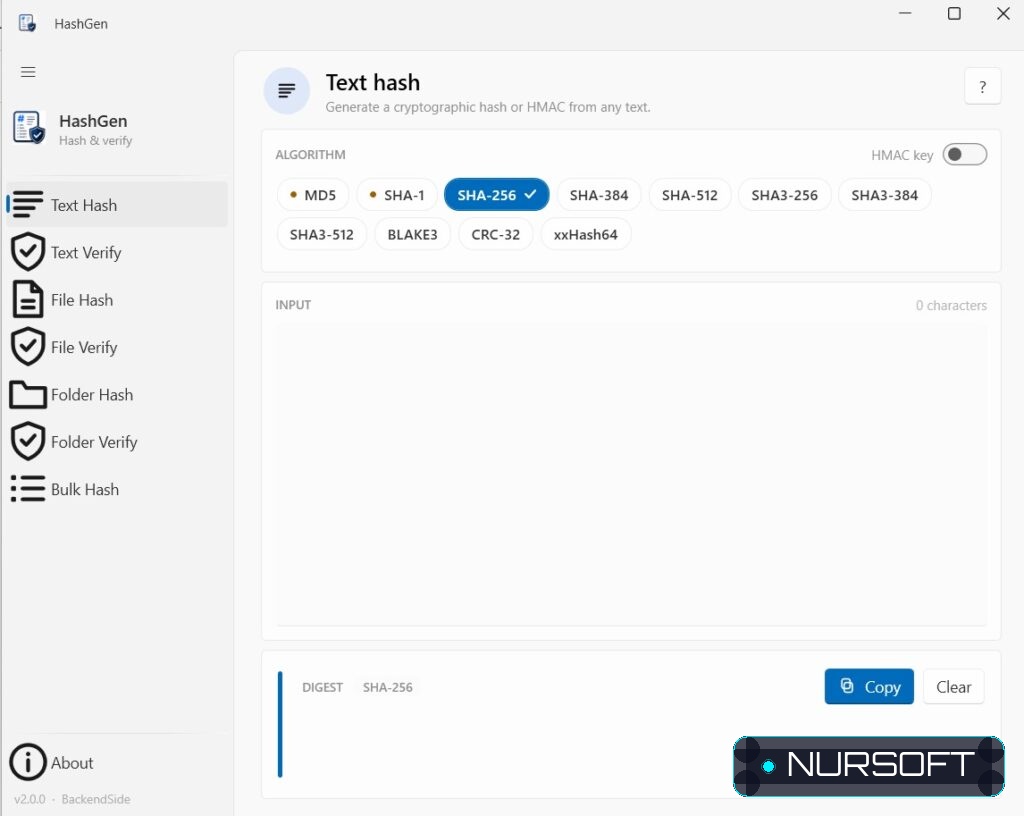Click the INPUT section label
This screenshot has width=1024, height=816.
click(x=293, y=305)
